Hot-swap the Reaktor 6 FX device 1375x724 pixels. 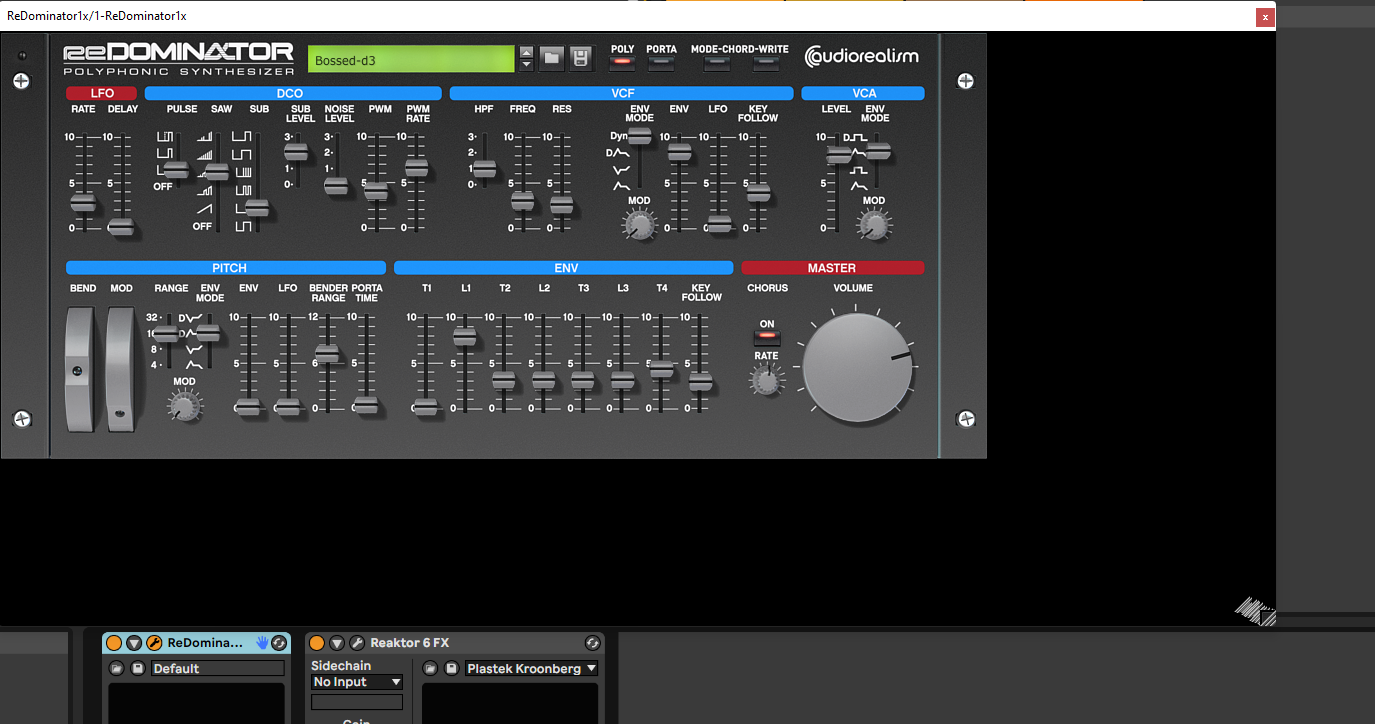(592, 643)
